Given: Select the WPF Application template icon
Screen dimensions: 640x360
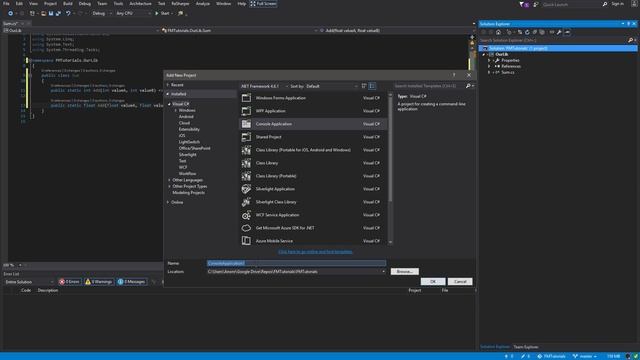Looking at the screenshot, I should tap(246, 111).
